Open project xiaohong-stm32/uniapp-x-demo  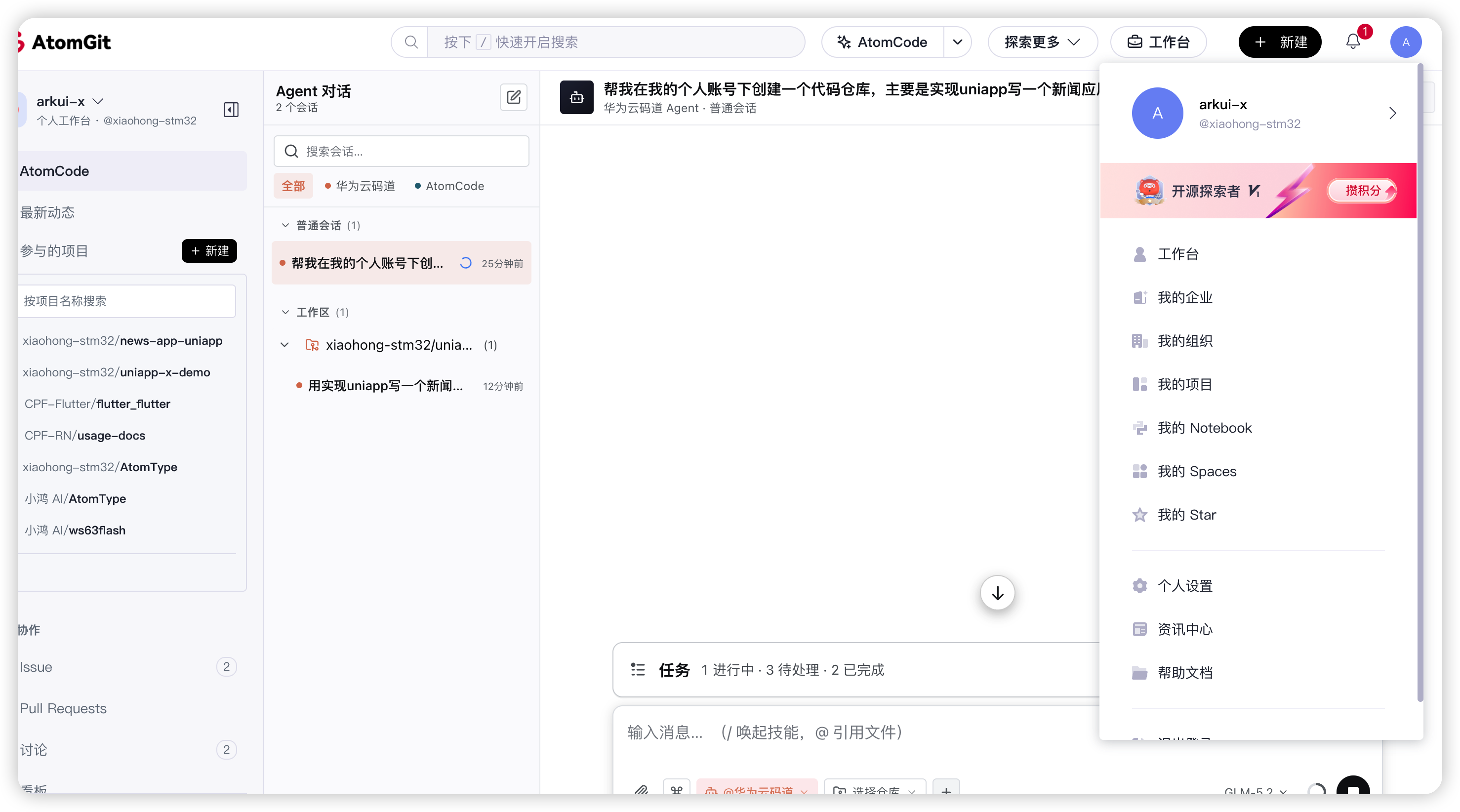click(x=116, y=372)
